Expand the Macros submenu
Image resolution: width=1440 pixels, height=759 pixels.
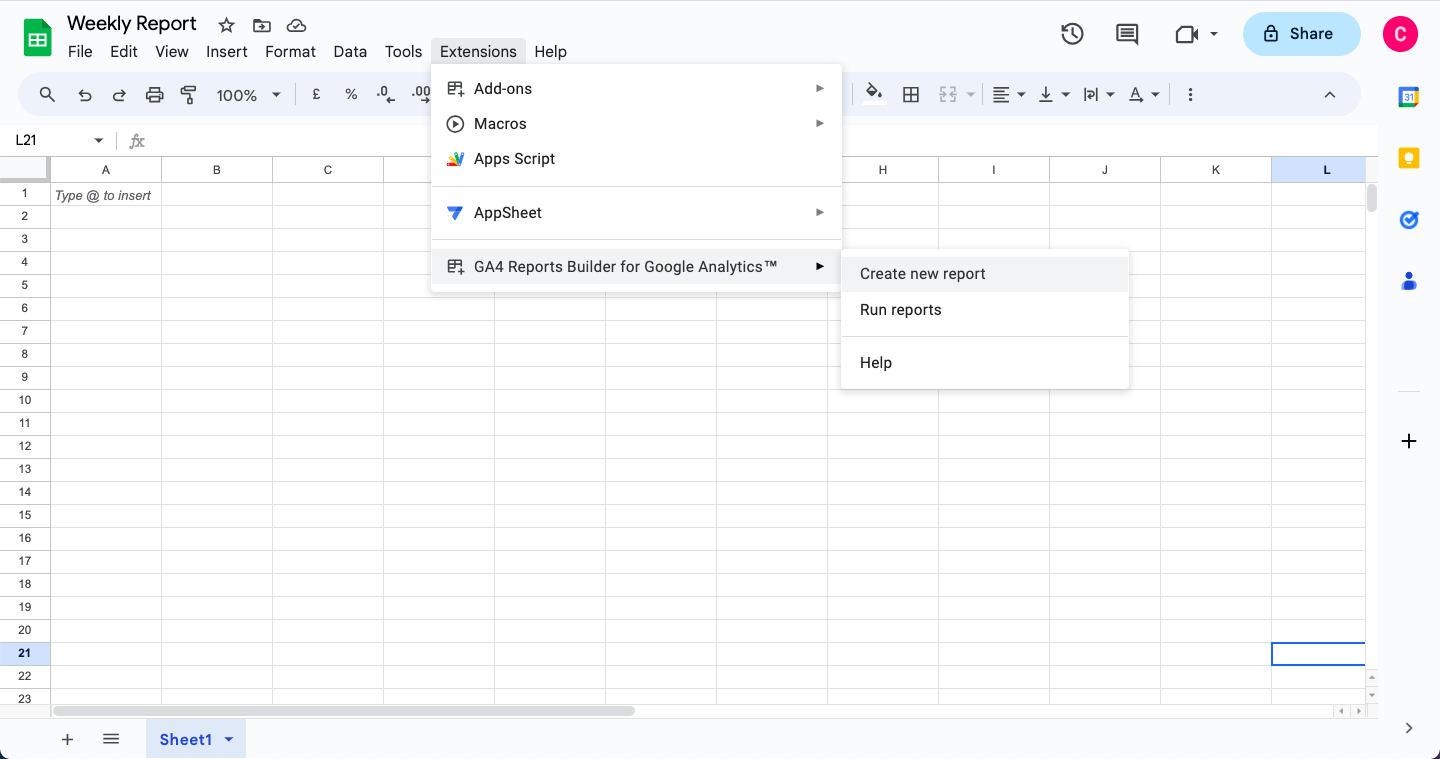[x=636, y=124]
